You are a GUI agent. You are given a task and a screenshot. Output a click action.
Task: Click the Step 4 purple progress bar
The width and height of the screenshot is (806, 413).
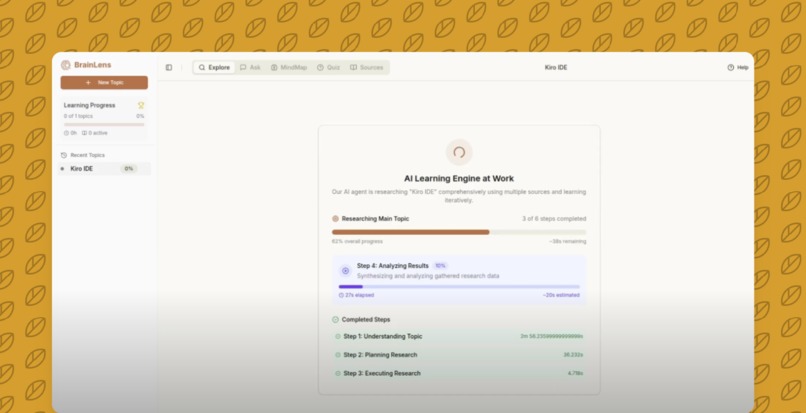[x=459, y=286]
